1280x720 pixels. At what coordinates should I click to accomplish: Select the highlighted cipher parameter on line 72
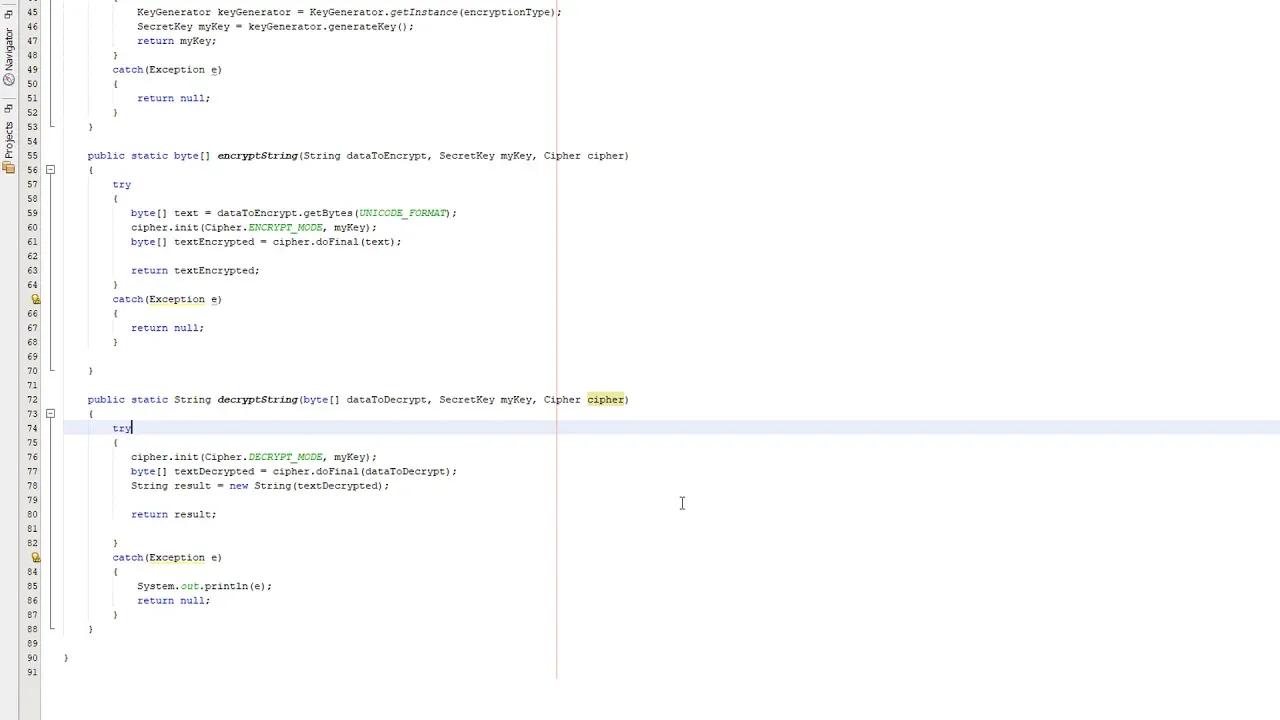coord(606,399)
